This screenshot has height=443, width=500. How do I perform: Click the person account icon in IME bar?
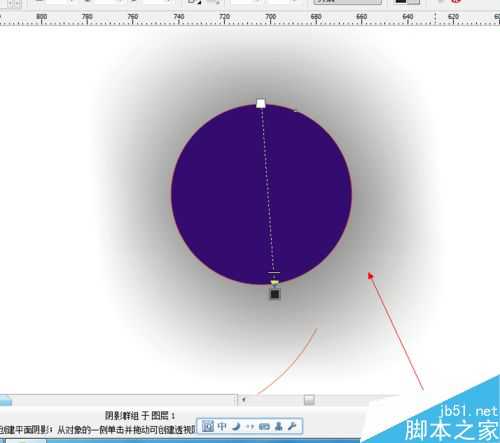click(x=279, y=426)
